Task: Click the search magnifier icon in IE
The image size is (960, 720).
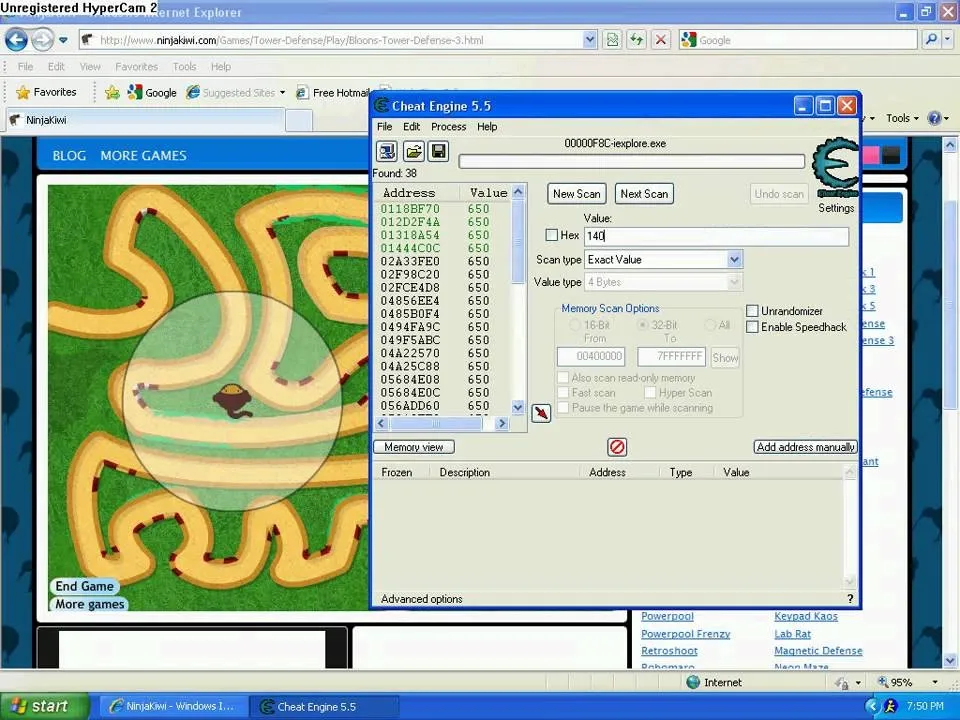Action: click(x=931, y=40)
